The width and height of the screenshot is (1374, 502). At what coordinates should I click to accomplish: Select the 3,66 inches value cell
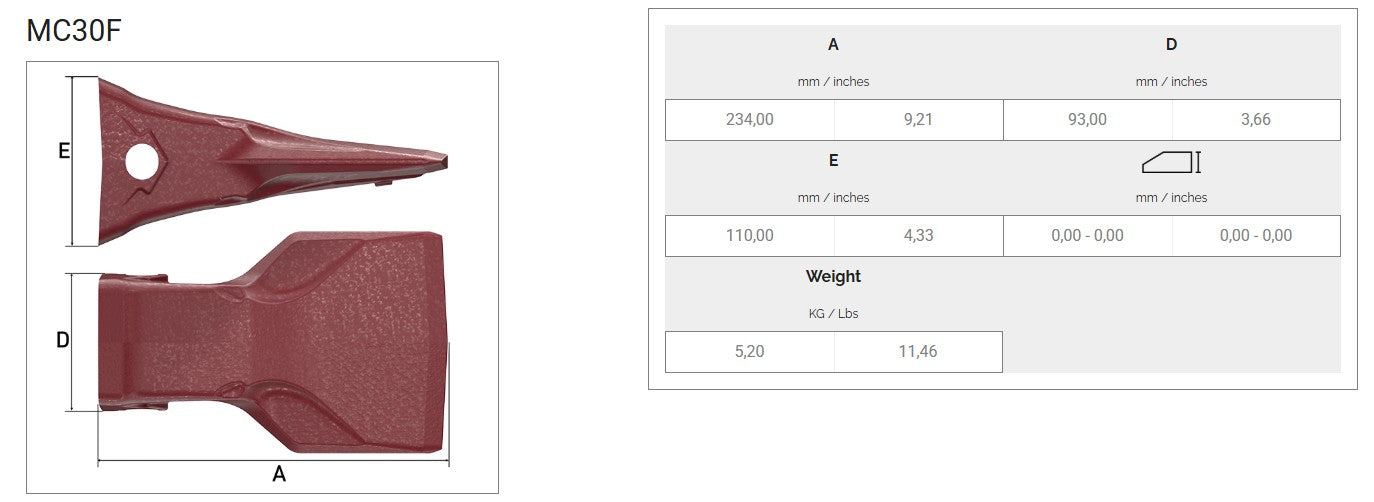coord(1255,120)
